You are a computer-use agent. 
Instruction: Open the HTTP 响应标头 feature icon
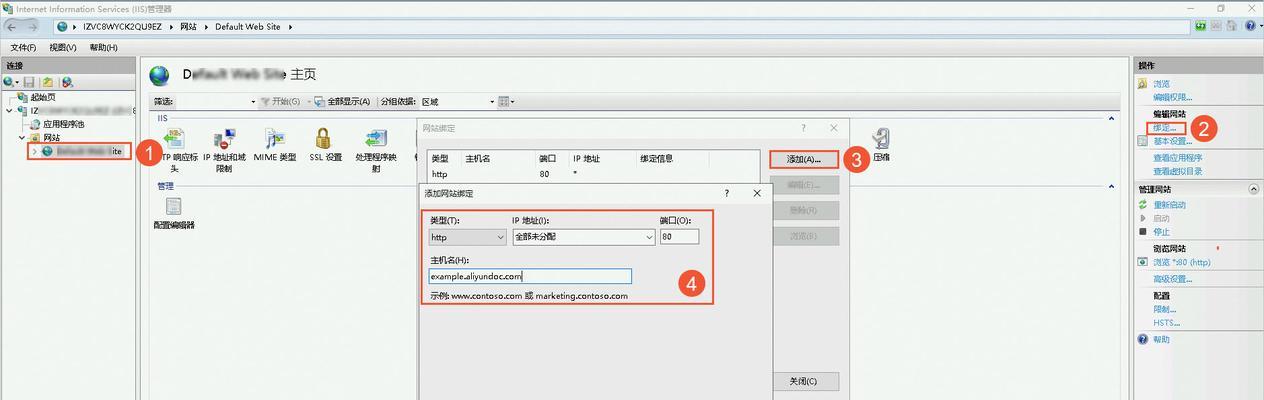[176, 140]
